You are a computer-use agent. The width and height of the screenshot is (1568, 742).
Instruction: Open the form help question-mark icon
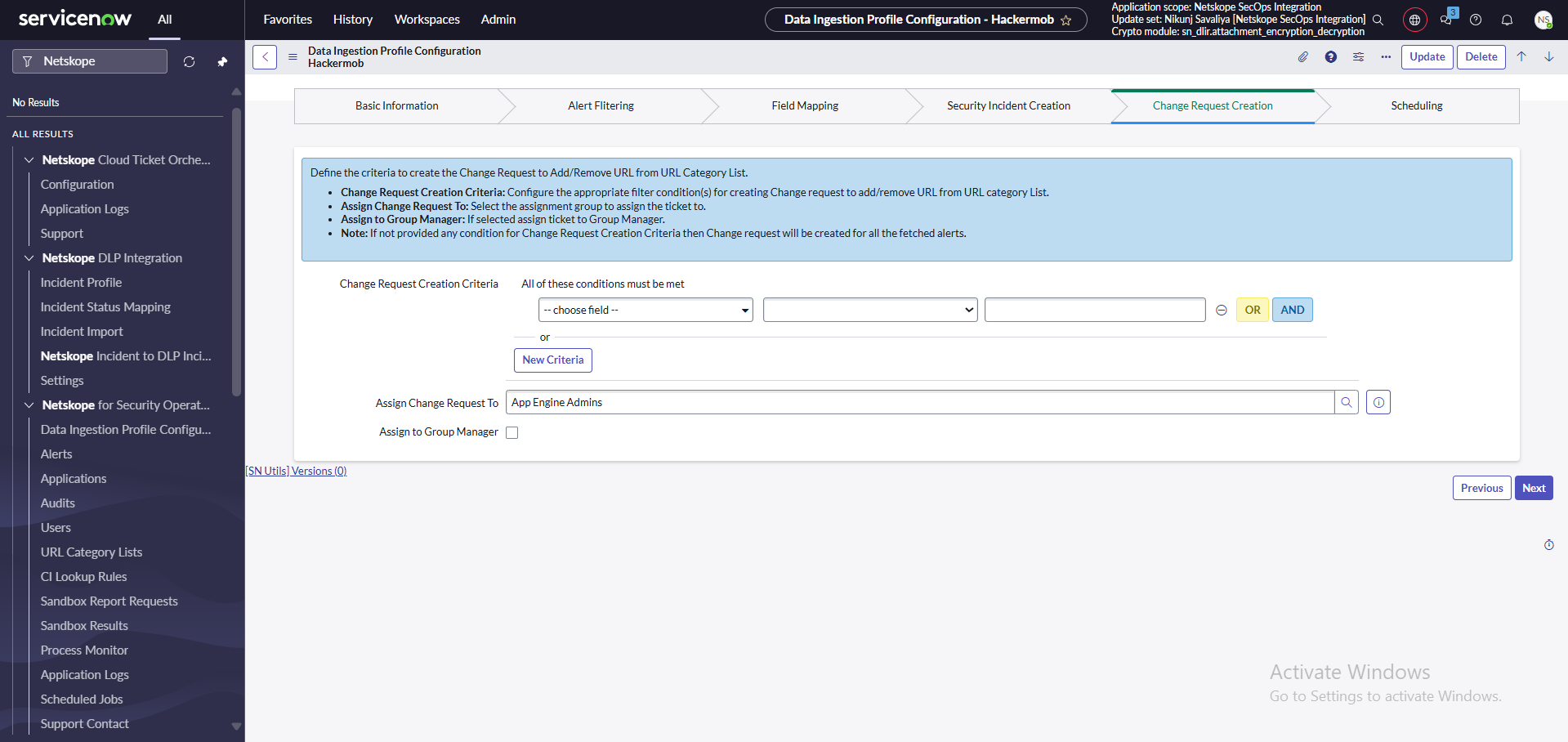coord(1331,57)
